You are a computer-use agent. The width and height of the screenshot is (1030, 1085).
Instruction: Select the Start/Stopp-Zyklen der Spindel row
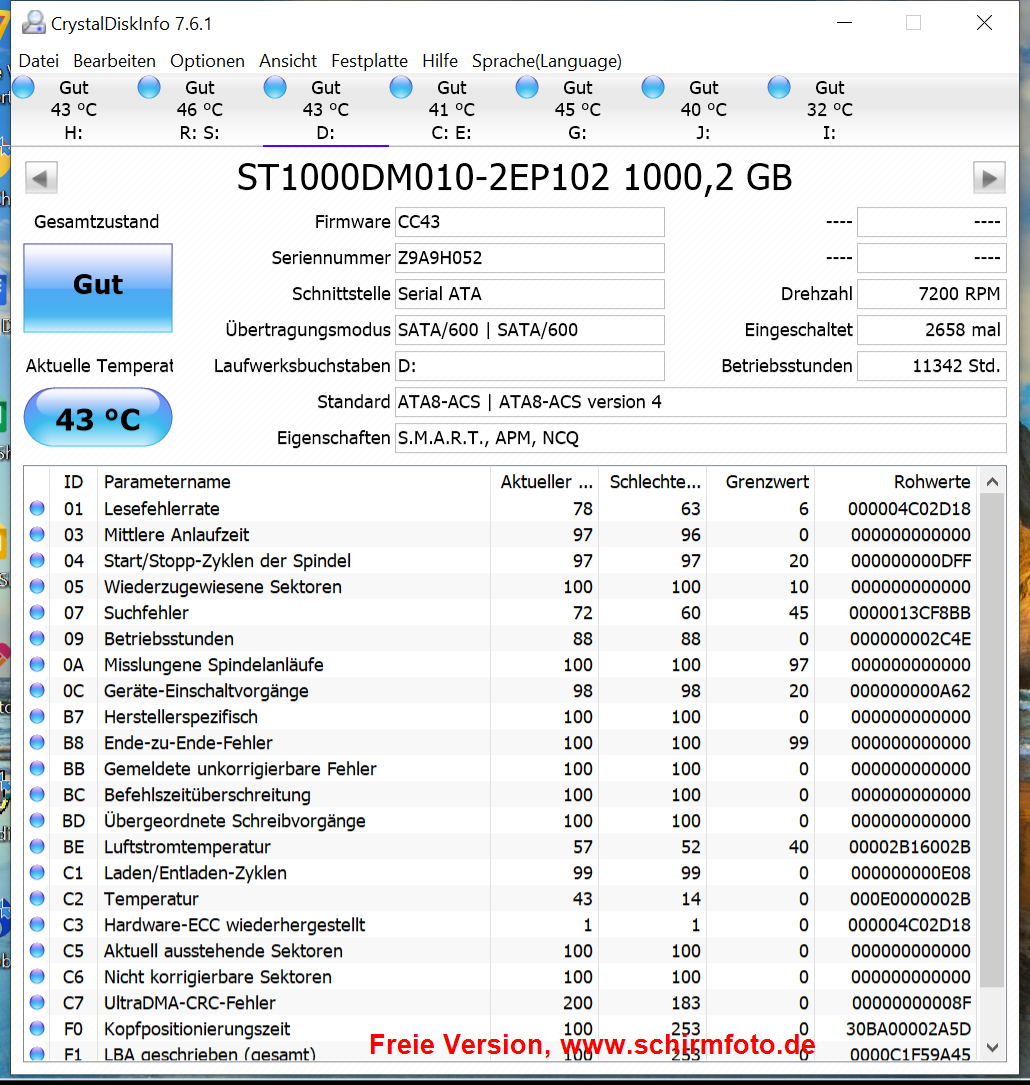[502, 560]
